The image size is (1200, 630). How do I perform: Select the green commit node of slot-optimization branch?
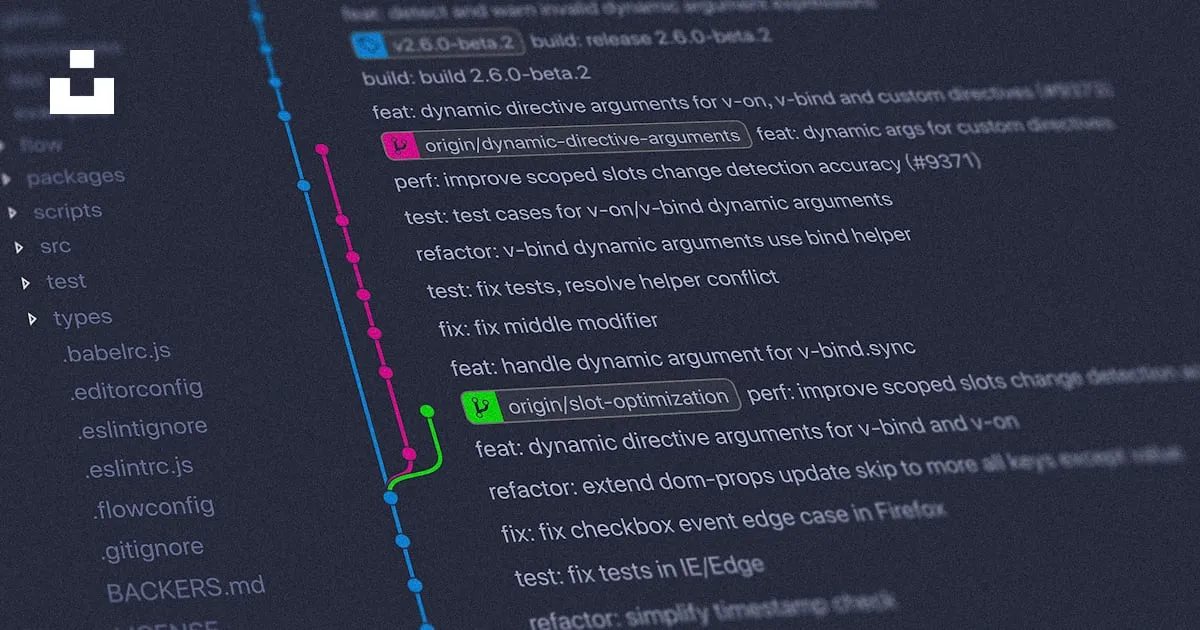(x=427, y=411)
